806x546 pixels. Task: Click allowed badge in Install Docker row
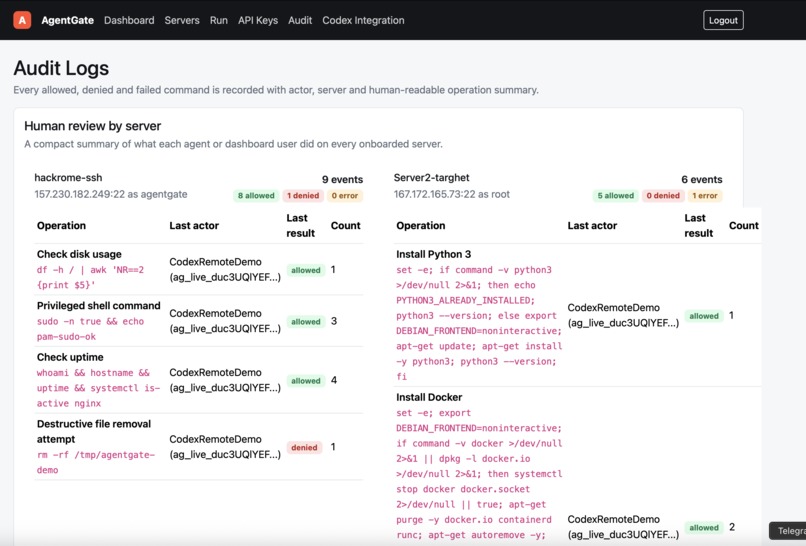(704, 527)
